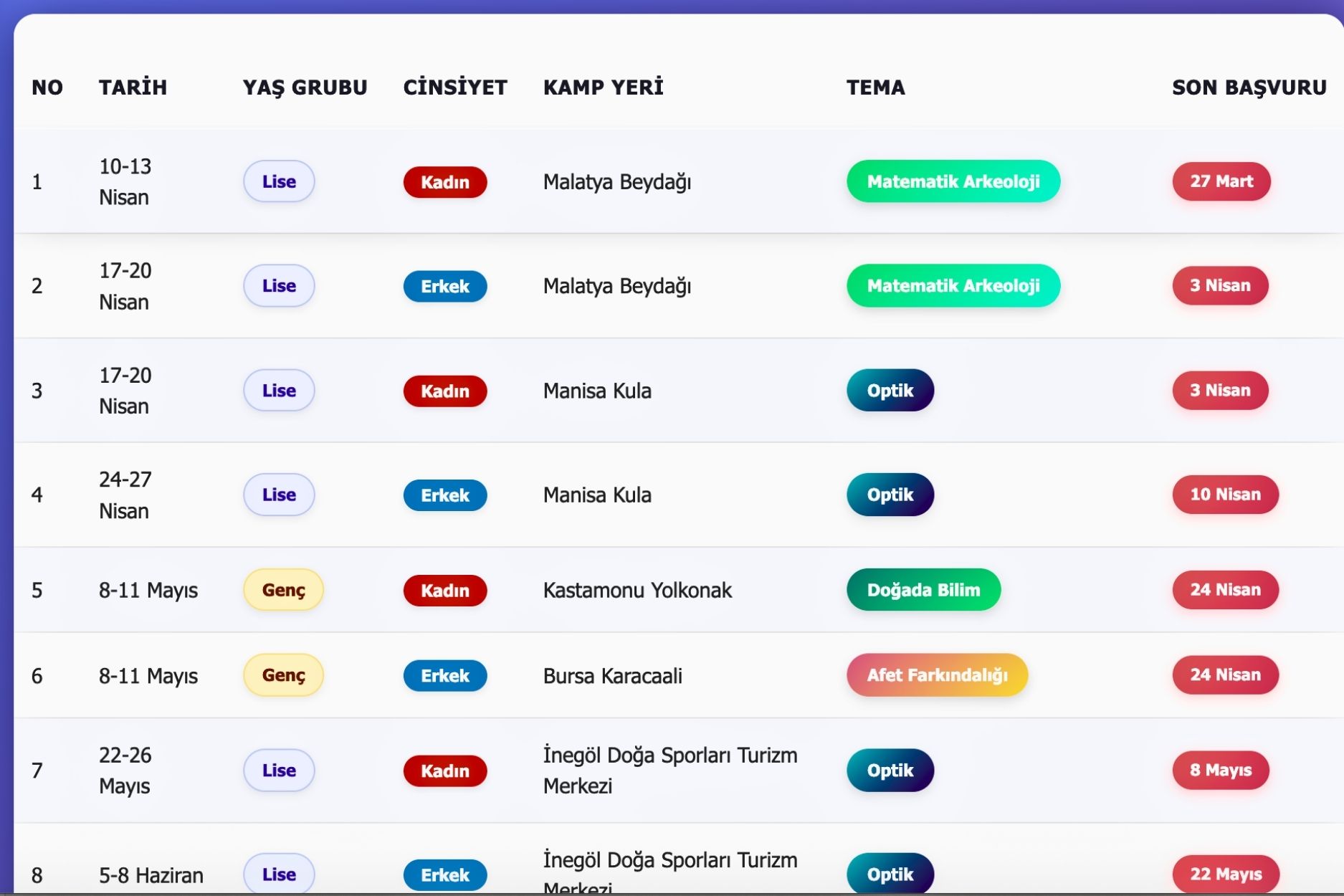The width and height of the screenshot is (1344, 896).
Task: Click the Lise badge in row 3
Action: tap(279, 391)
